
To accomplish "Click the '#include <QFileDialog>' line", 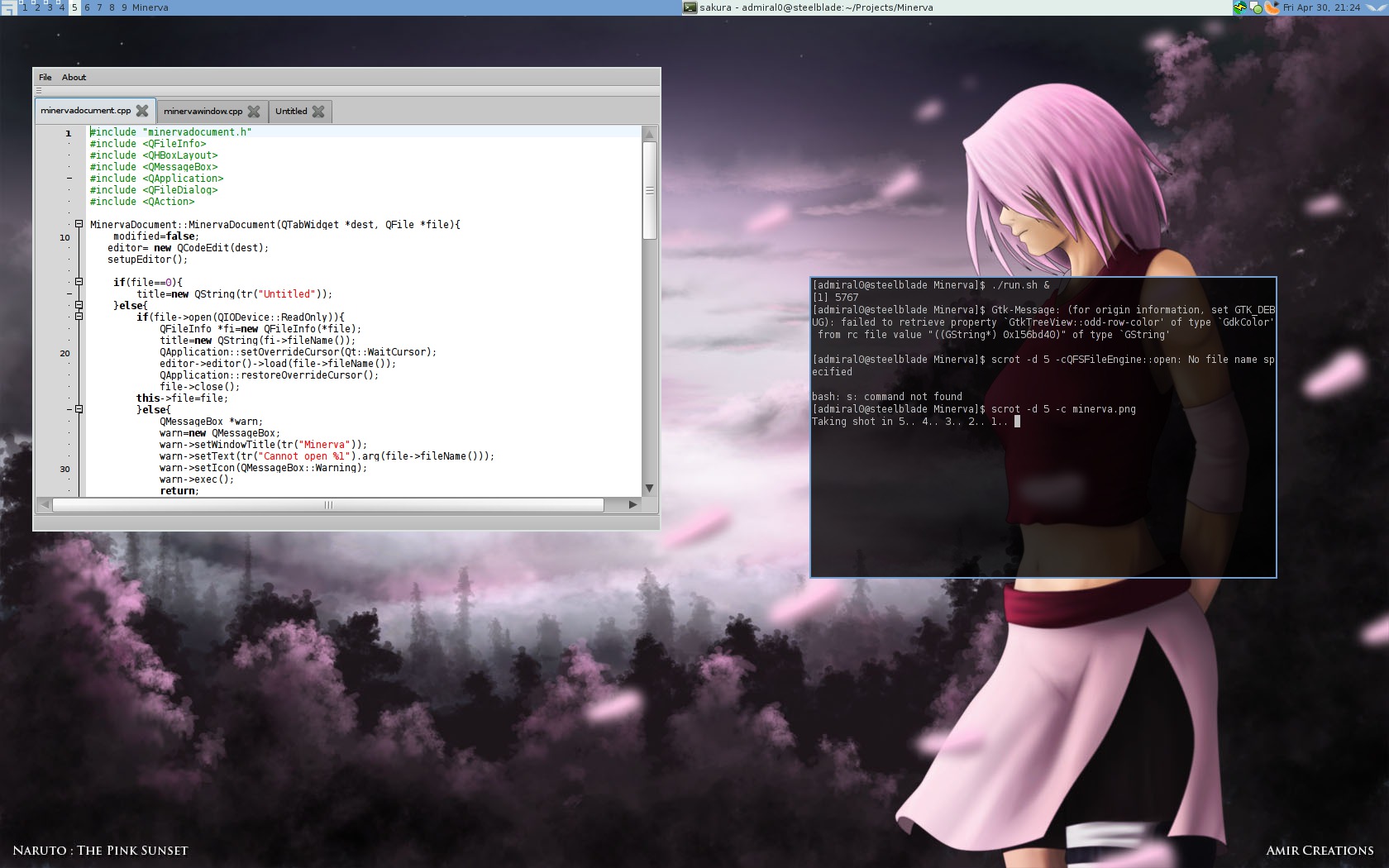I will 154,190.
